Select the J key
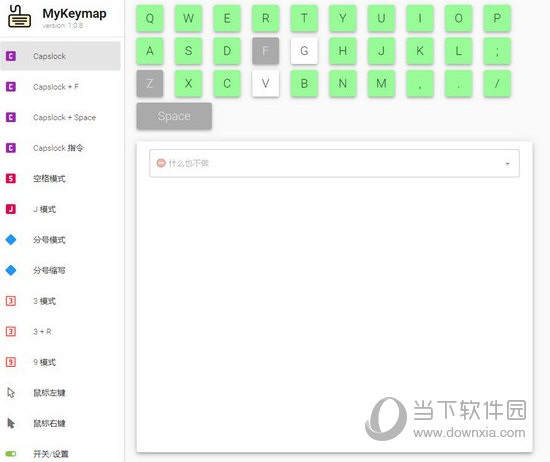Viewport: 550px width, 462px height. pos(381,51)
